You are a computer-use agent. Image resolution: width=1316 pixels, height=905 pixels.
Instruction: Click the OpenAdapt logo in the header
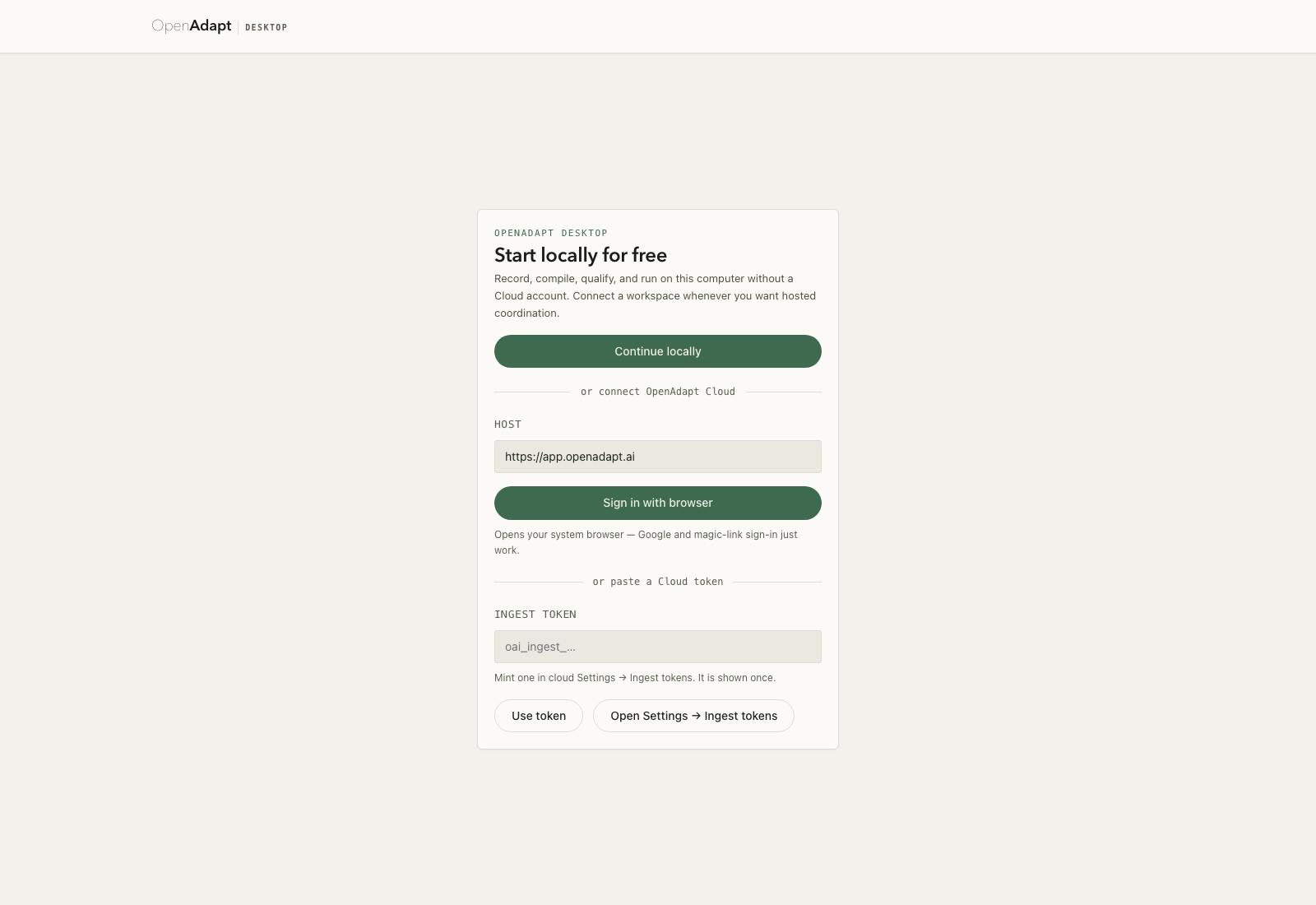coord(192,26)
